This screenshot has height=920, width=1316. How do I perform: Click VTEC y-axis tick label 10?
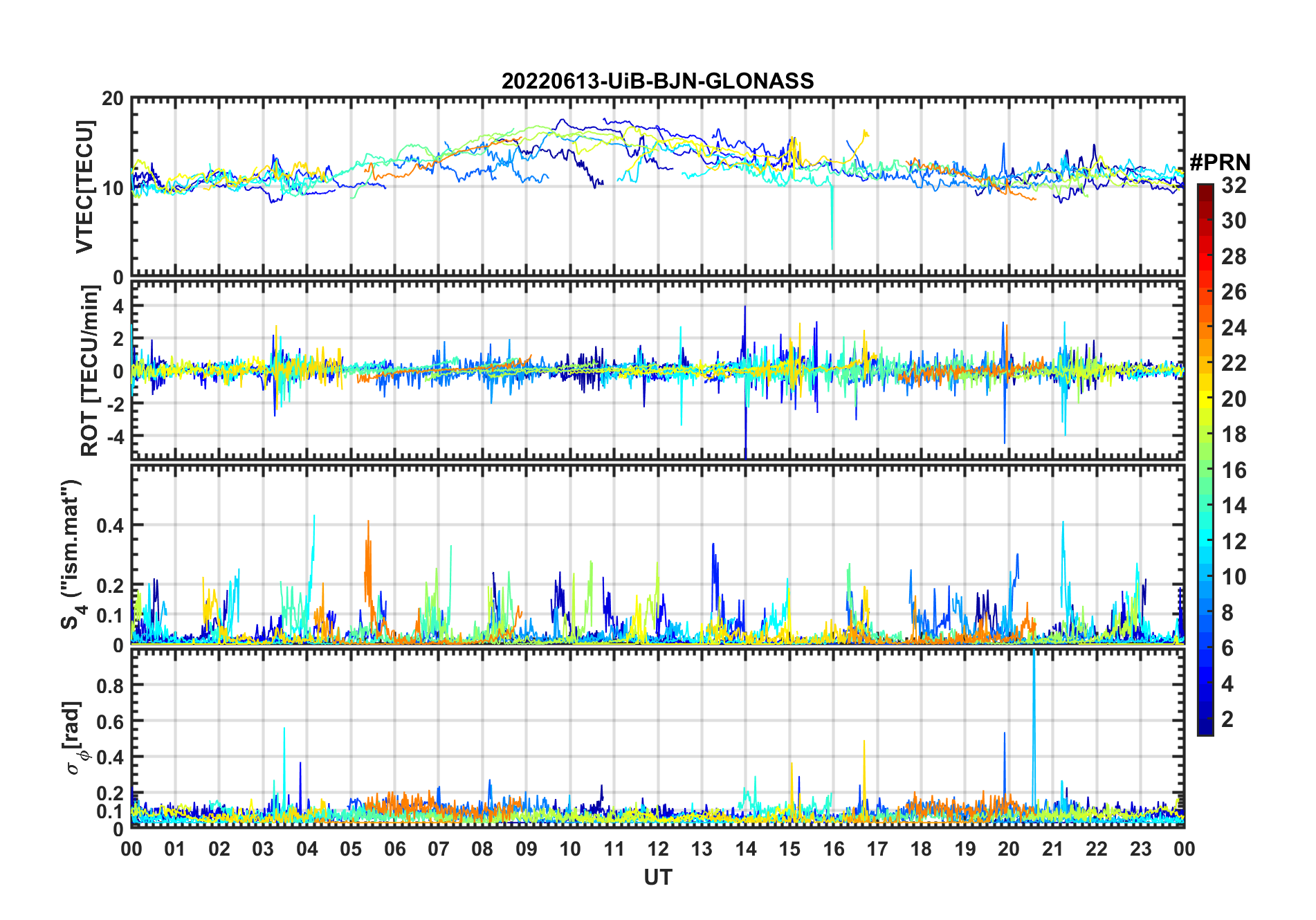point(113,187)
